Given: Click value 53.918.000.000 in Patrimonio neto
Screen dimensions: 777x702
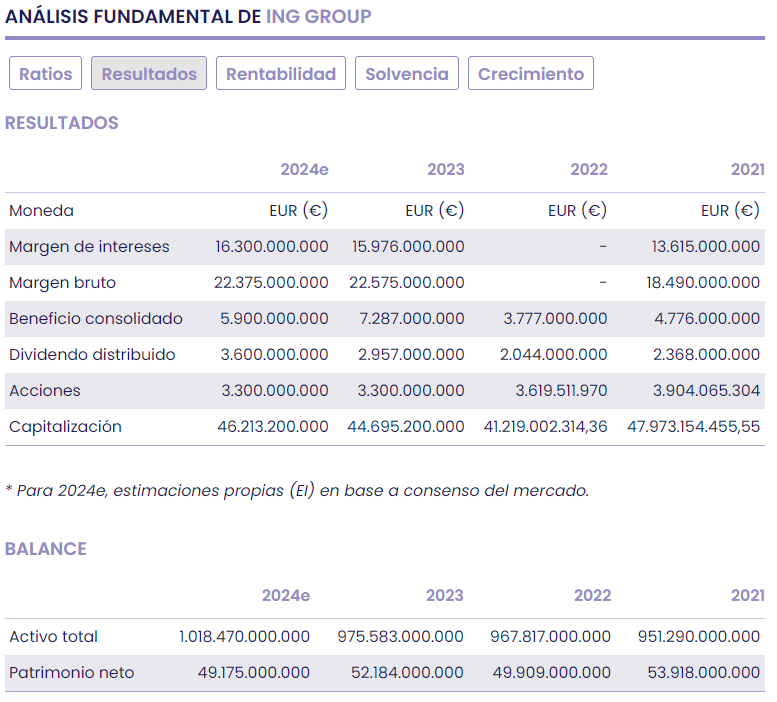Looking at the screenshot, I should [x=704, y=672].
